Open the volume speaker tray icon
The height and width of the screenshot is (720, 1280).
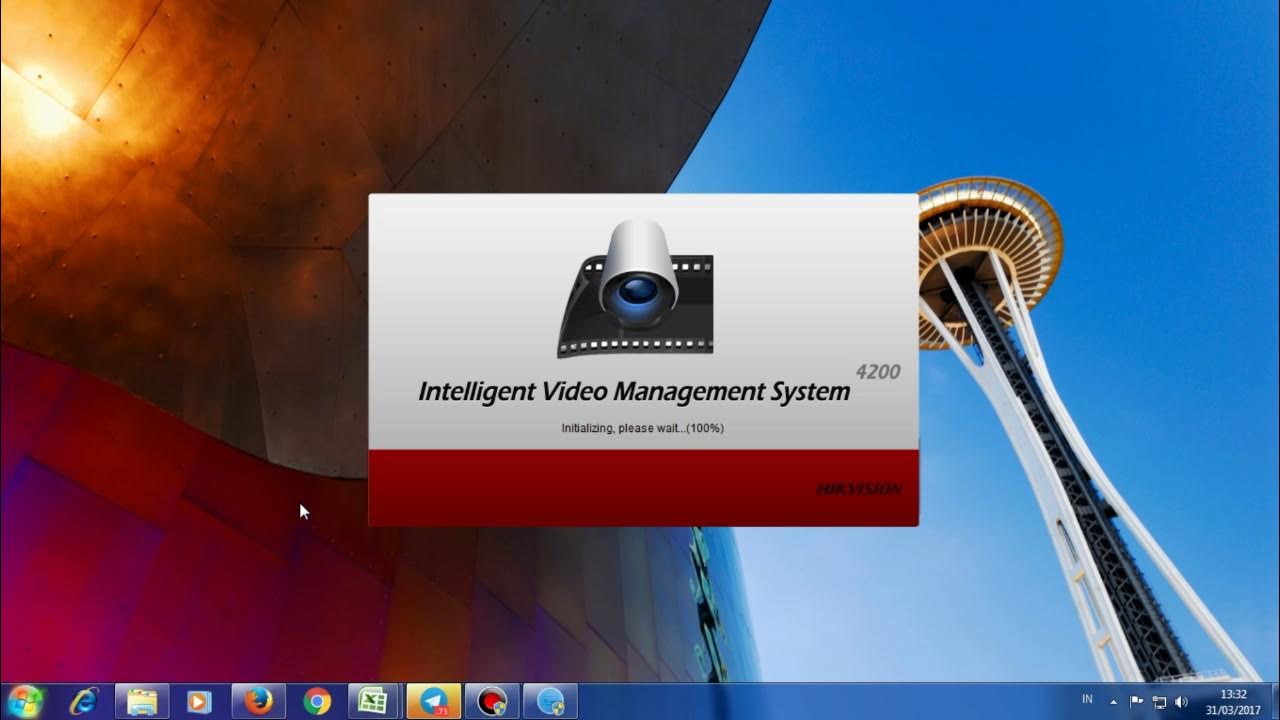pos(1181,702)
